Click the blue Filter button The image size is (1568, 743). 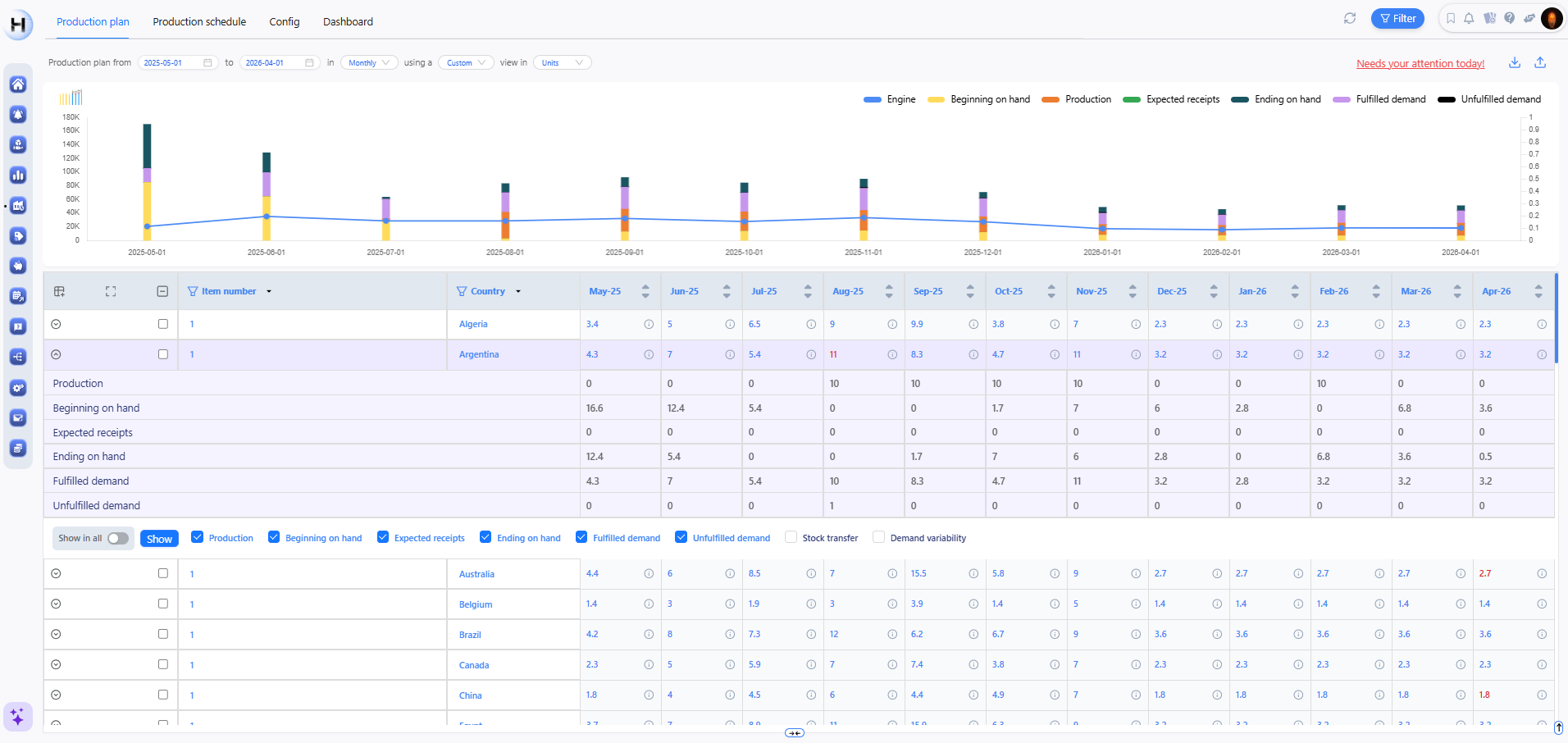coord(1397,18)
